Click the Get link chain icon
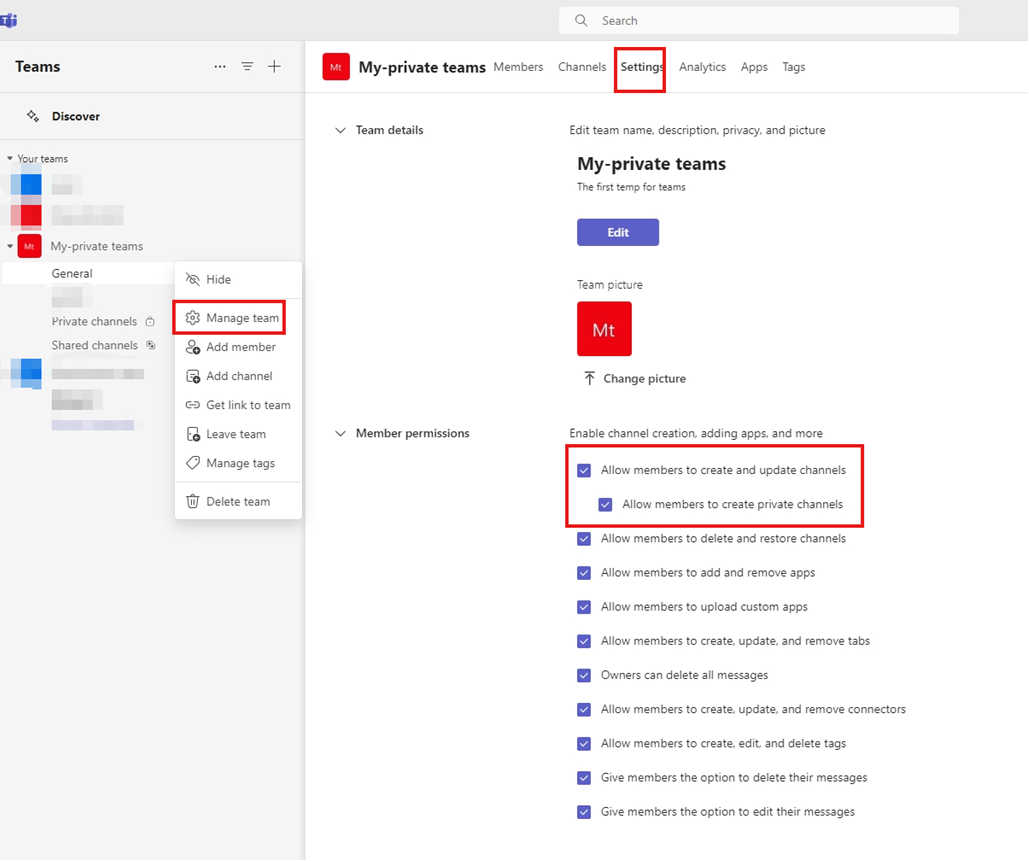The height and width of the screenshot is (861, 1029). coord(192,405)
